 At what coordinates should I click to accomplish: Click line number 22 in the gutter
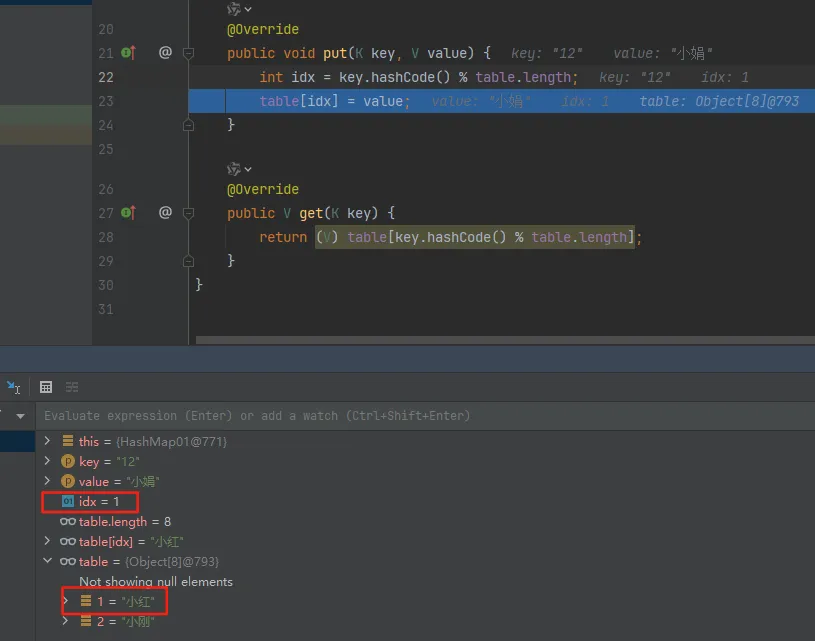[106, 77]
